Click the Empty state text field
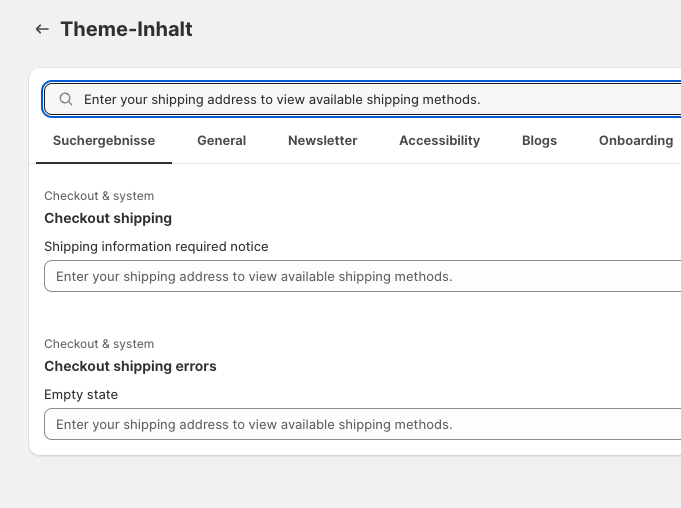The height and width of the screenshot is (508, 681). coord(362,424)
